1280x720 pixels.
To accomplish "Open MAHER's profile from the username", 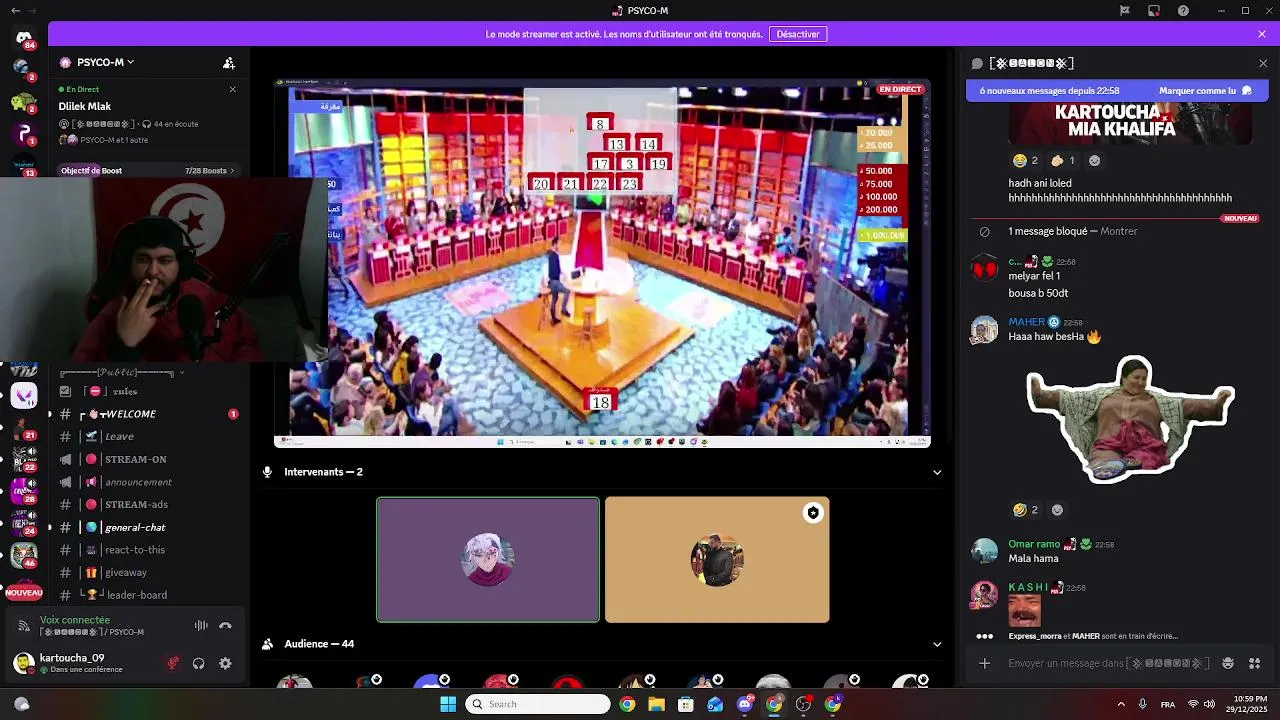I will coord(1026,322).
